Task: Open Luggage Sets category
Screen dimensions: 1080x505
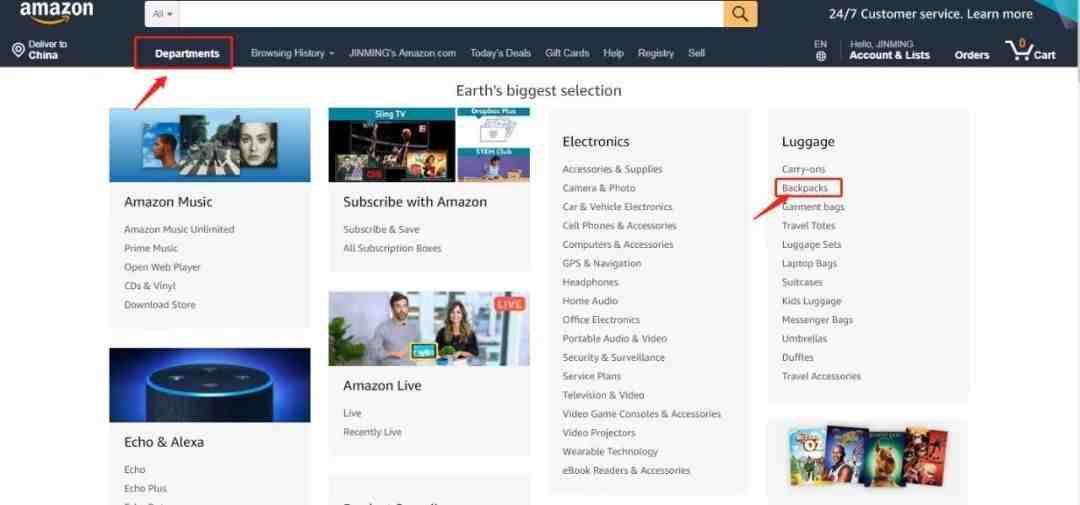Action: pos(811,245)
